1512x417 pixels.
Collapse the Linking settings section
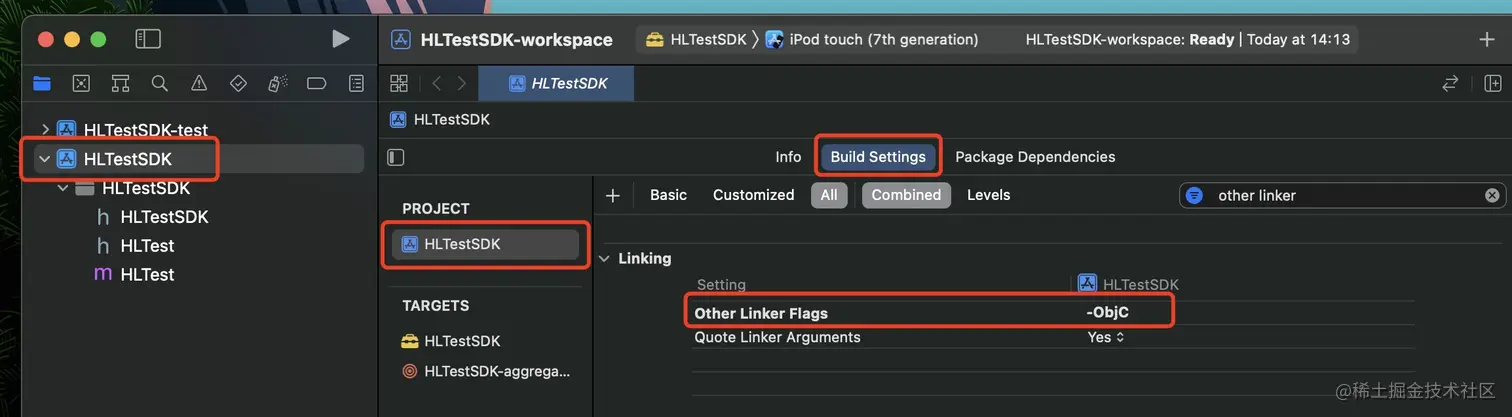pyautogui.click(x=603, y=258)
